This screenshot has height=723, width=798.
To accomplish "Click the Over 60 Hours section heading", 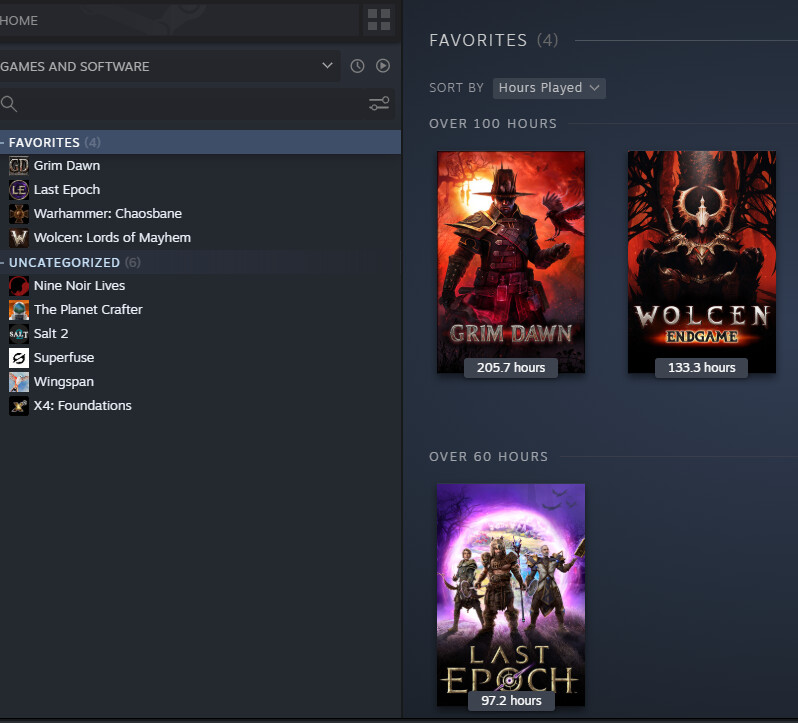I will pyautogui.click(x=489, y=456).
